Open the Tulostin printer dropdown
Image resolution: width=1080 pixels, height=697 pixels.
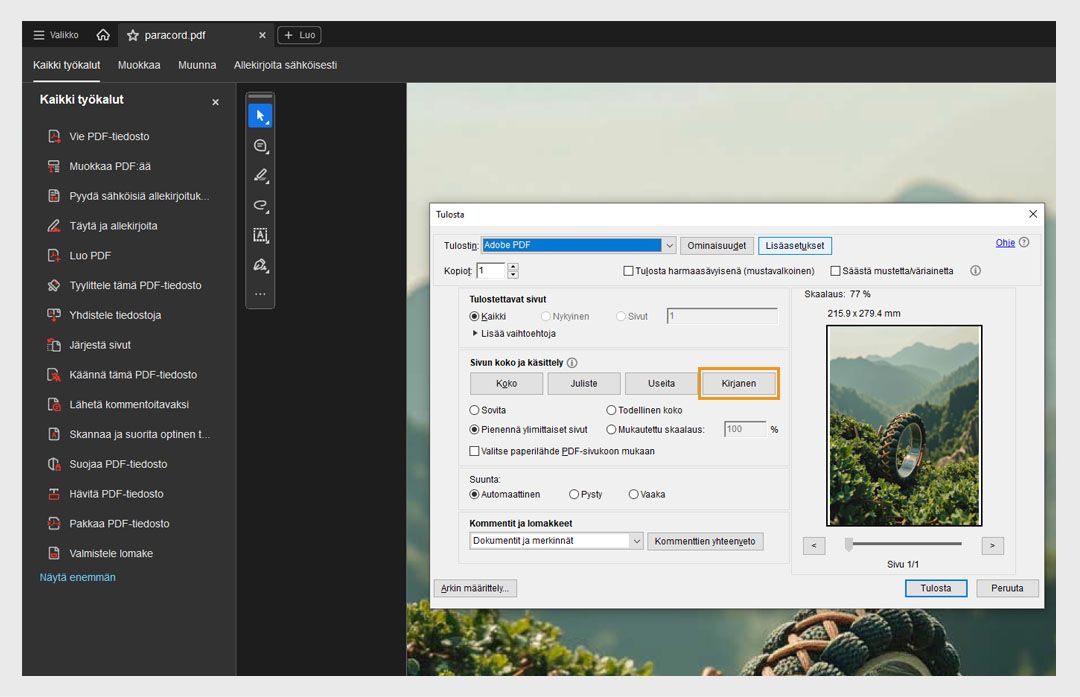[x=669, y=245]
